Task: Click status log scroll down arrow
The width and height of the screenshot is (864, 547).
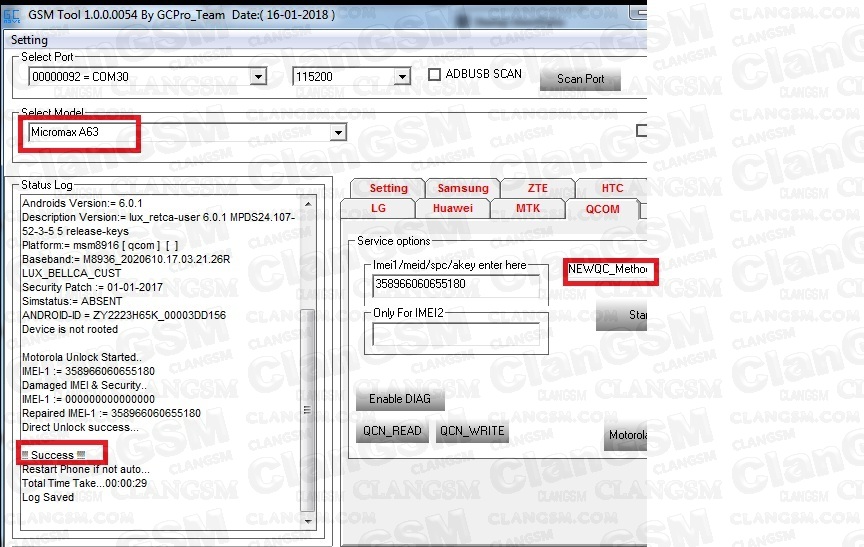Action: (x=308, y=521)
